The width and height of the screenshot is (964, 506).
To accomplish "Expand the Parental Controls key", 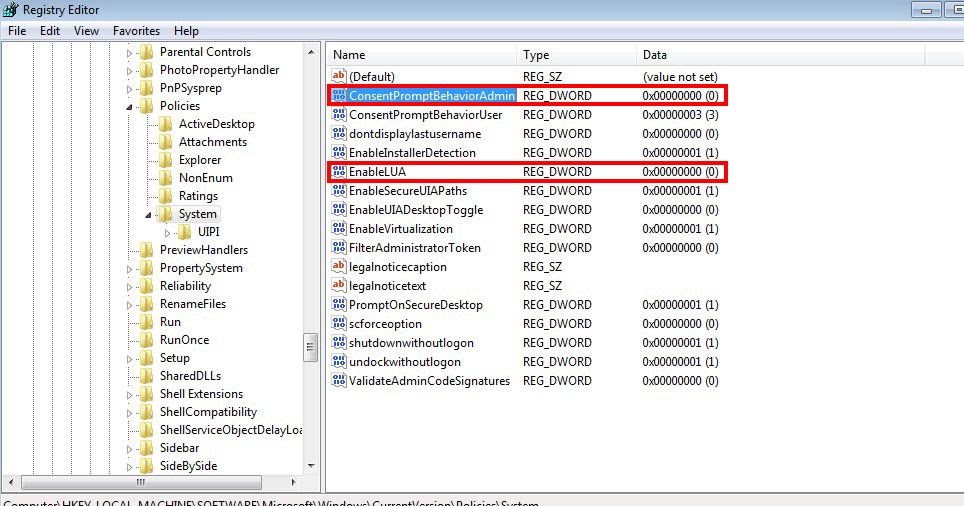I will 130,53.
